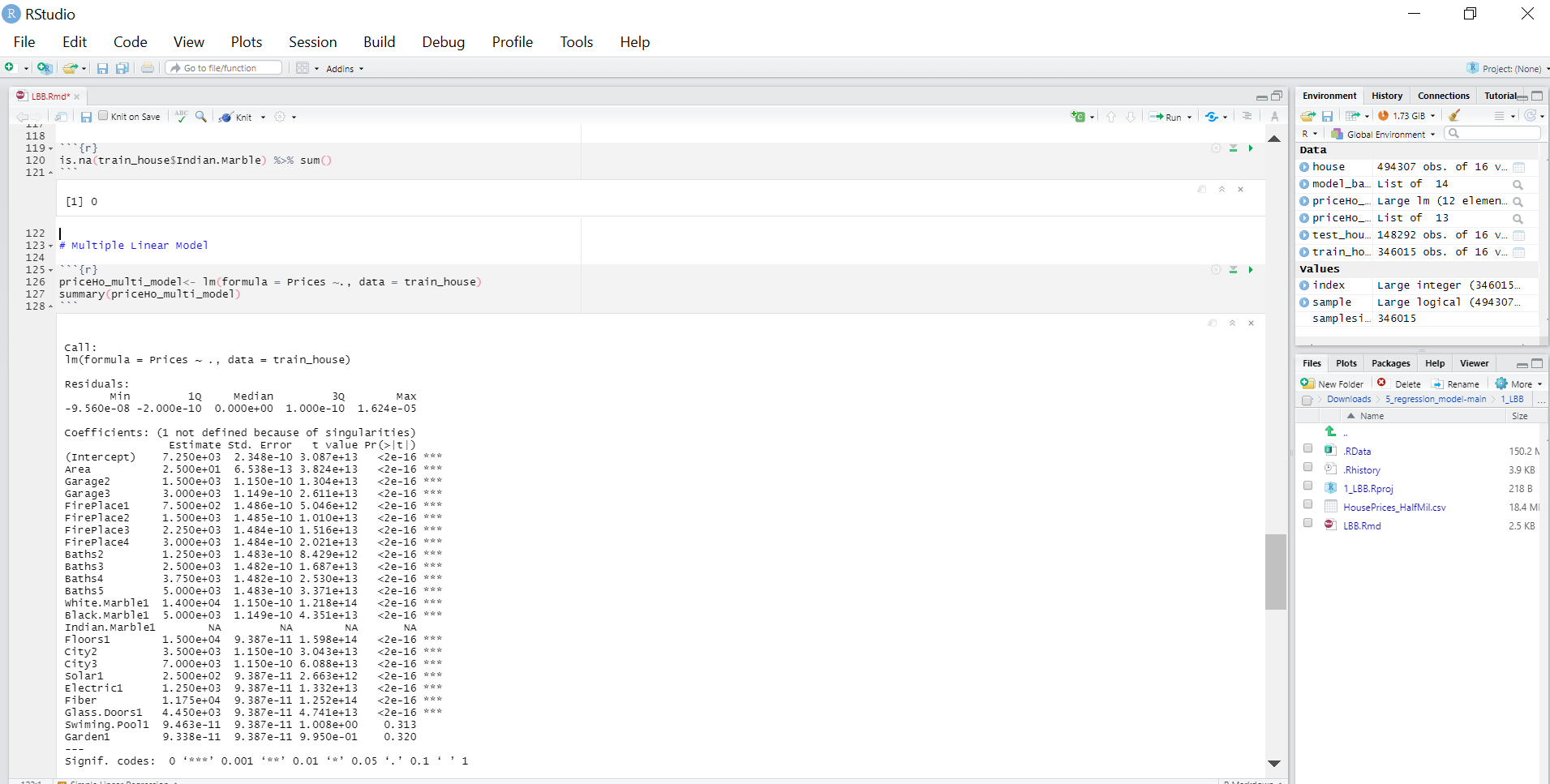The image size is (1550, 784).
Task: Select the checkbox beside LBB.Rmd file
Action: [x=1308, y=523]
